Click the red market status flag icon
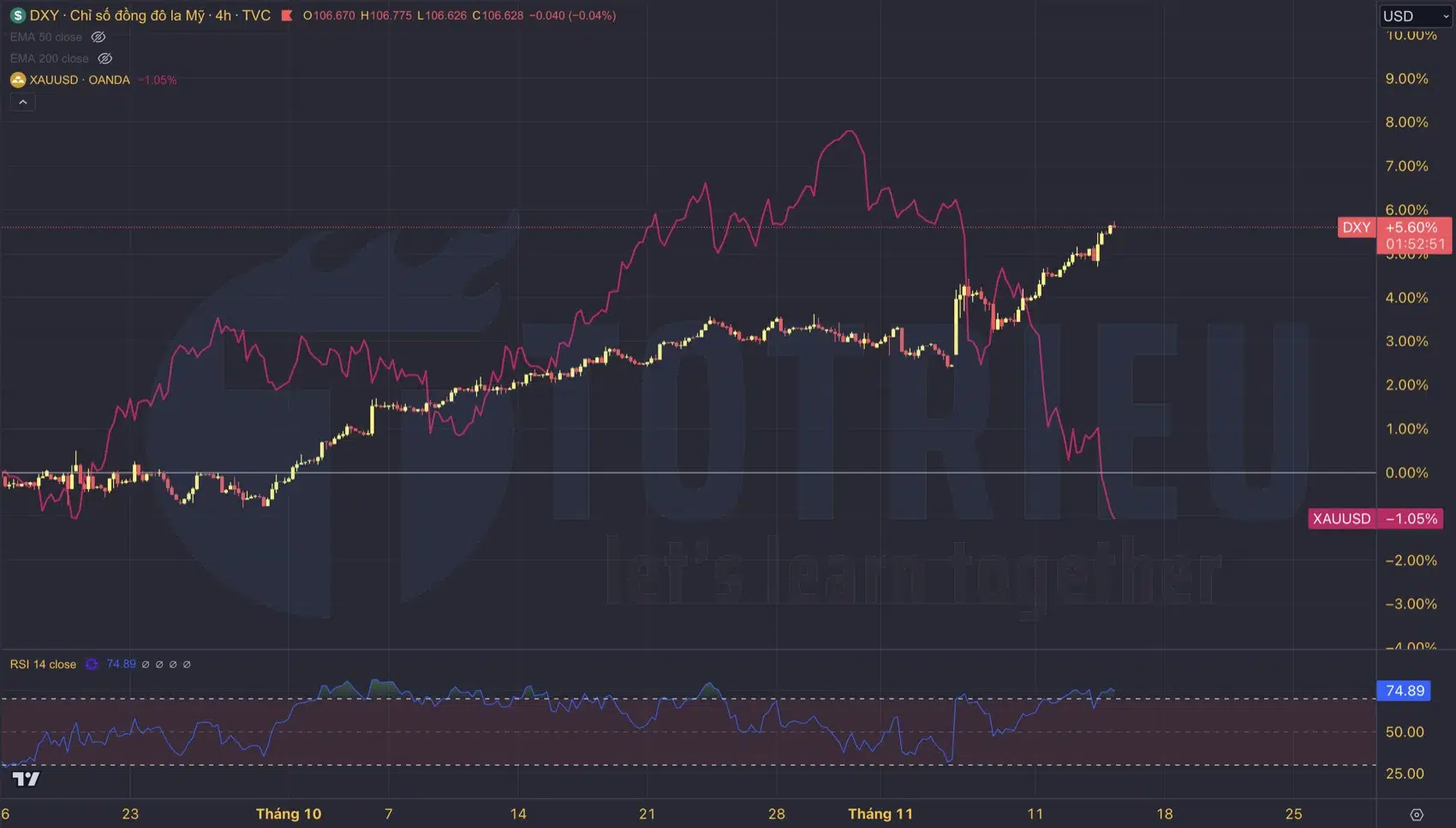1456x828 pixels. coord(287,15)
